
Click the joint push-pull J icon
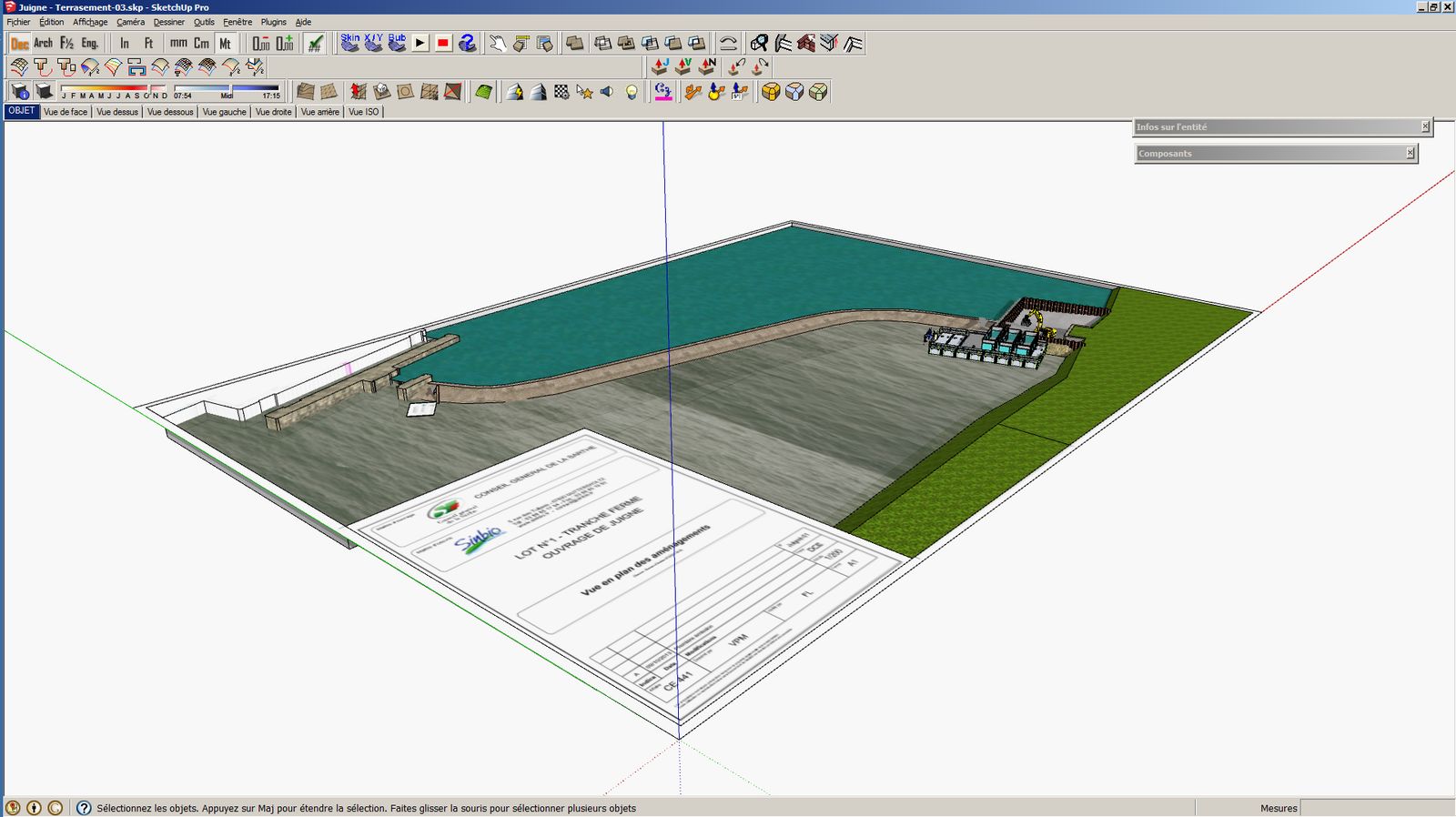(x=660, y=66)
